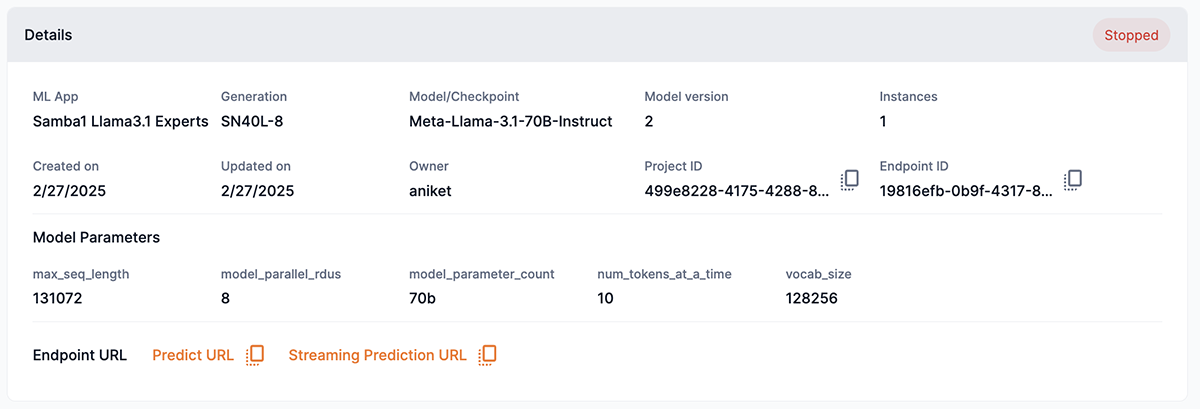This screenshot has width=1200, height=409.
Task: Click the truncated Endpoint ID value 19816efb
Action: click(x=966, y=190)
